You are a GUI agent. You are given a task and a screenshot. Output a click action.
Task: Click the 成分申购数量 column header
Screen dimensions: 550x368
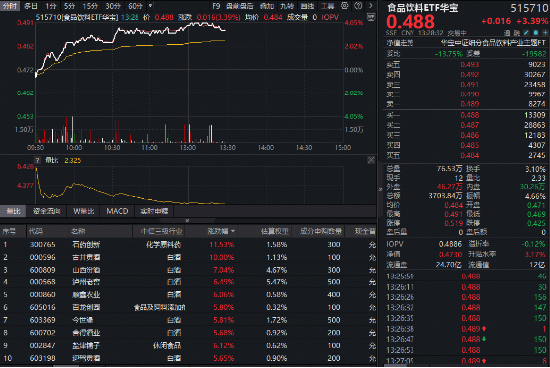[x=321, y=231]
